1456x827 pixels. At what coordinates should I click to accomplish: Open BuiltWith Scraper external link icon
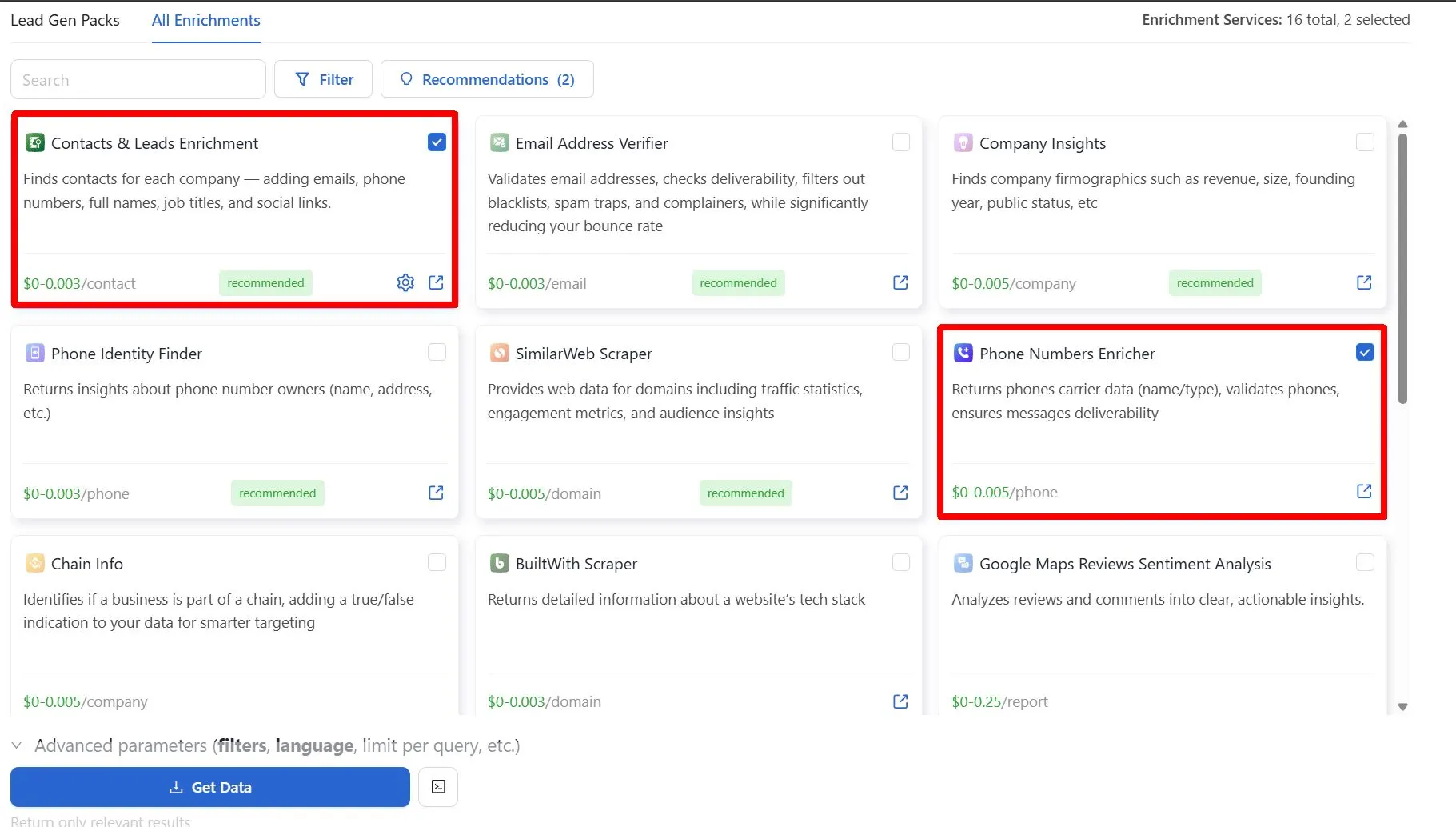tap(900, 701)
